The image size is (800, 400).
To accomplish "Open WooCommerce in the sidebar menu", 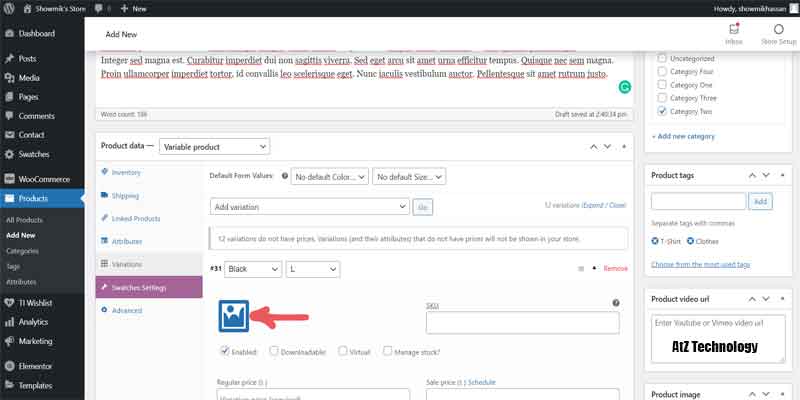I will pyautogui.click(x=45, y=177).
